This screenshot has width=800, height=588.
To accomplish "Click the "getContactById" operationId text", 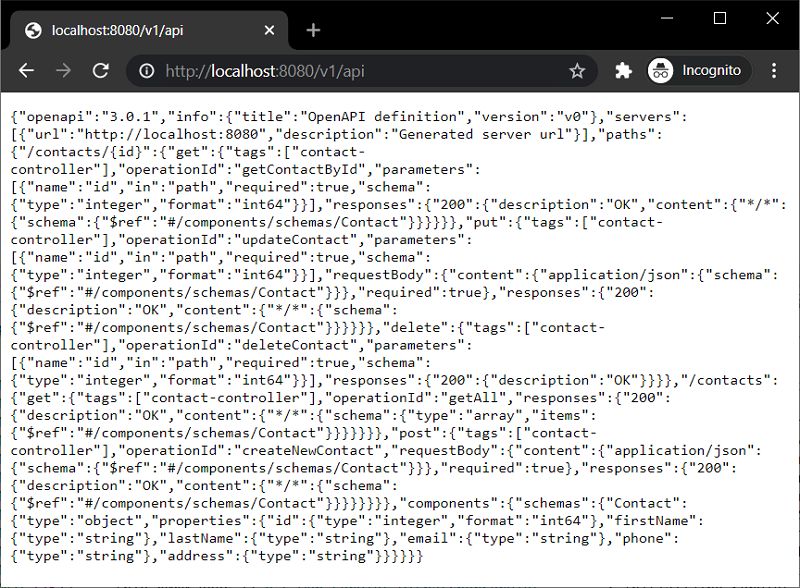I will [299, 169].
